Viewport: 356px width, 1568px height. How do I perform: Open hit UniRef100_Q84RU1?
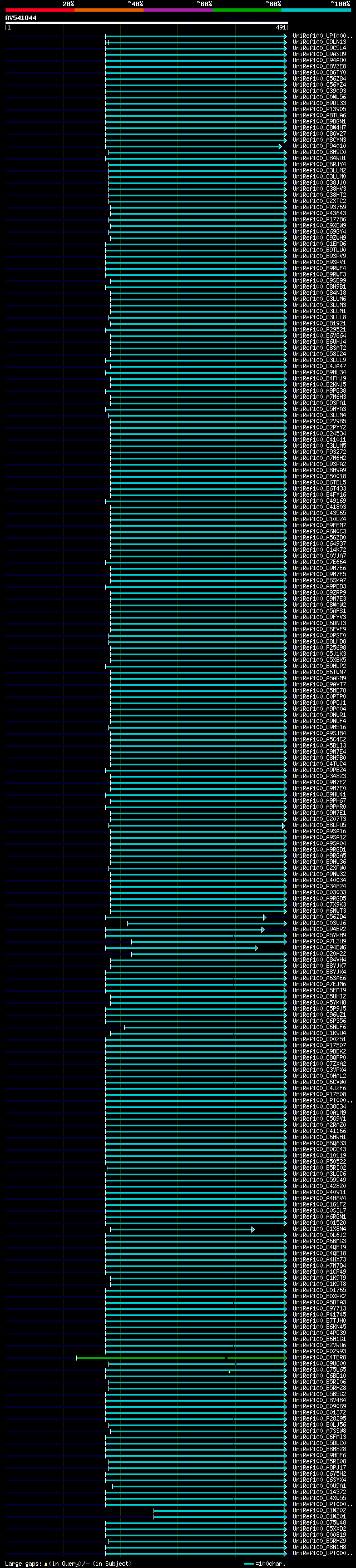[319, 159]
